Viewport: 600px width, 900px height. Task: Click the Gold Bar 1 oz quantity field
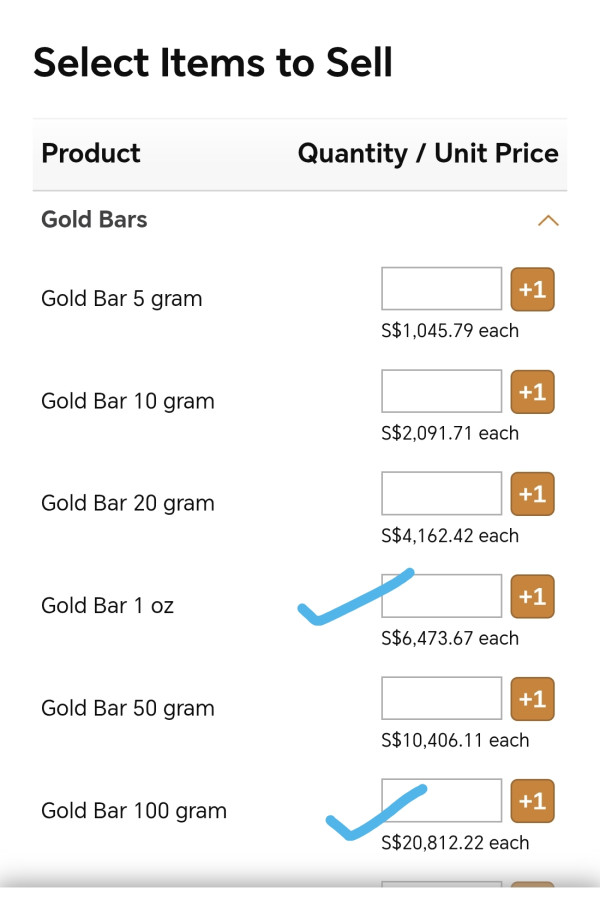441,596
